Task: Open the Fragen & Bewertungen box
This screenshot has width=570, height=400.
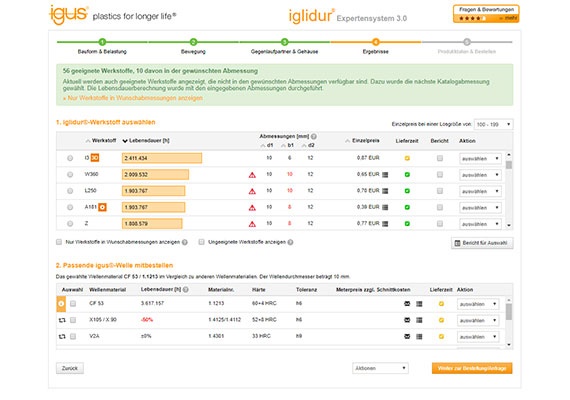Action: pos(486,14)
